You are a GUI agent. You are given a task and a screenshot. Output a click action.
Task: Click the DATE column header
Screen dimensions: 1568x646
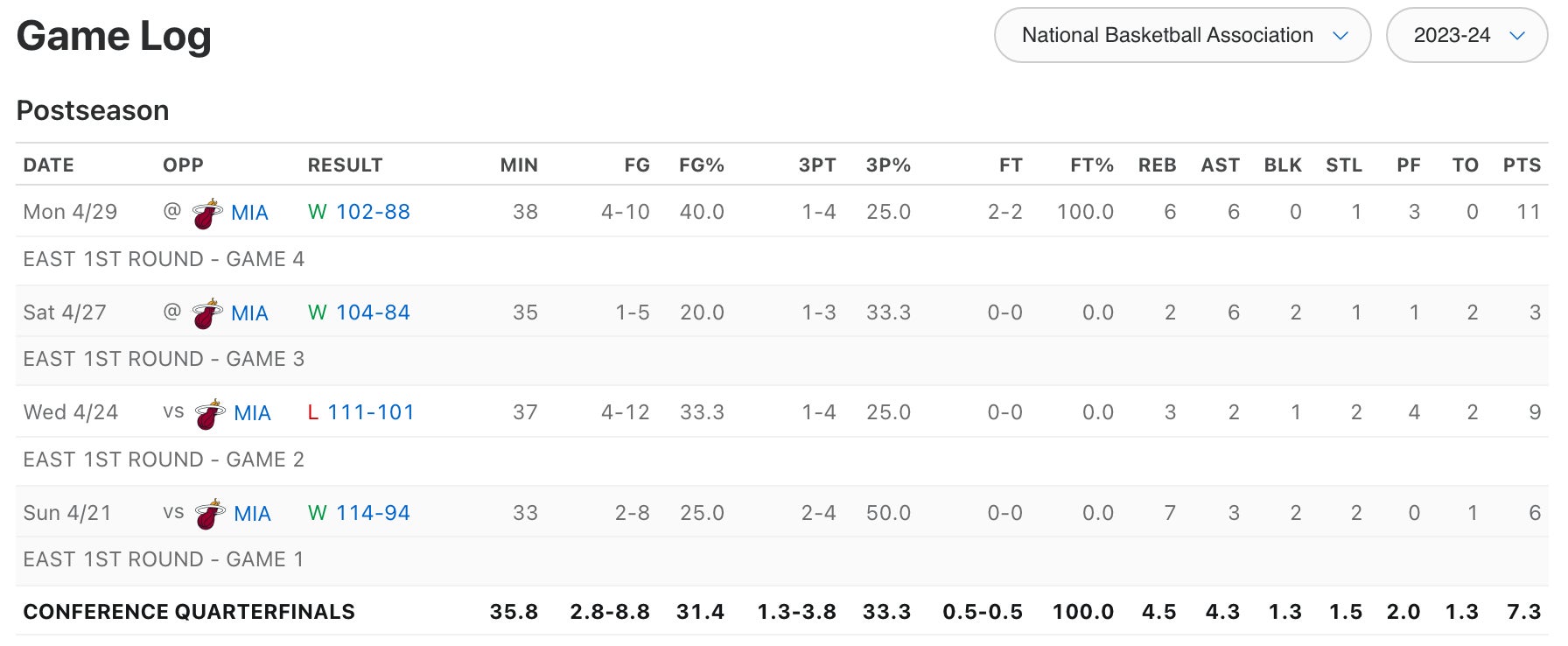click(49, 165)
